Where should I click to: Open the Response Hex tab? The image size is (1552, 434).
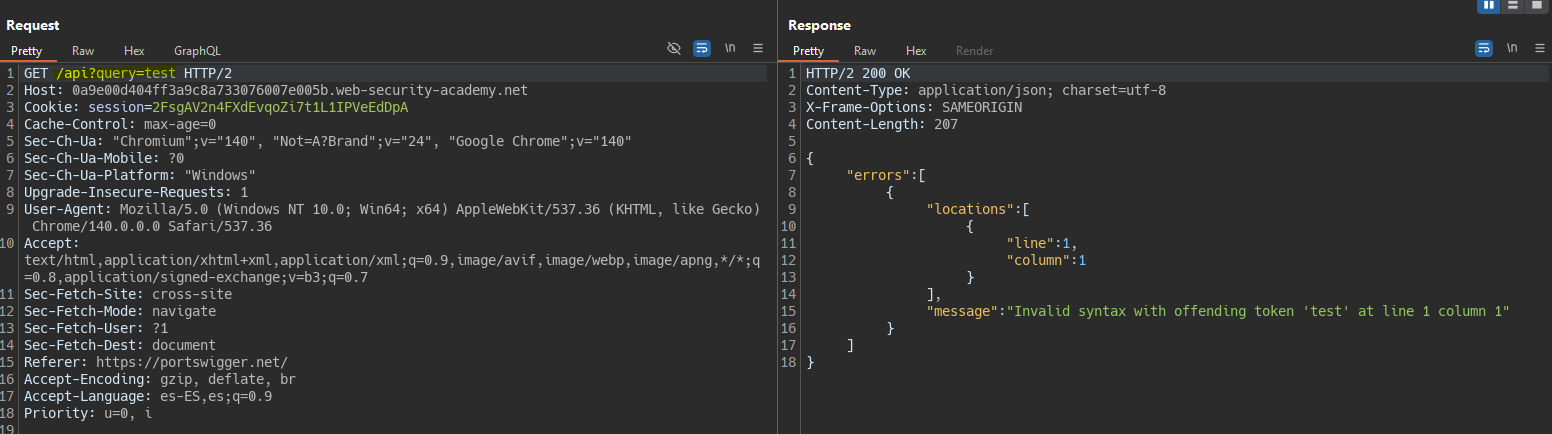pos(916,50)
